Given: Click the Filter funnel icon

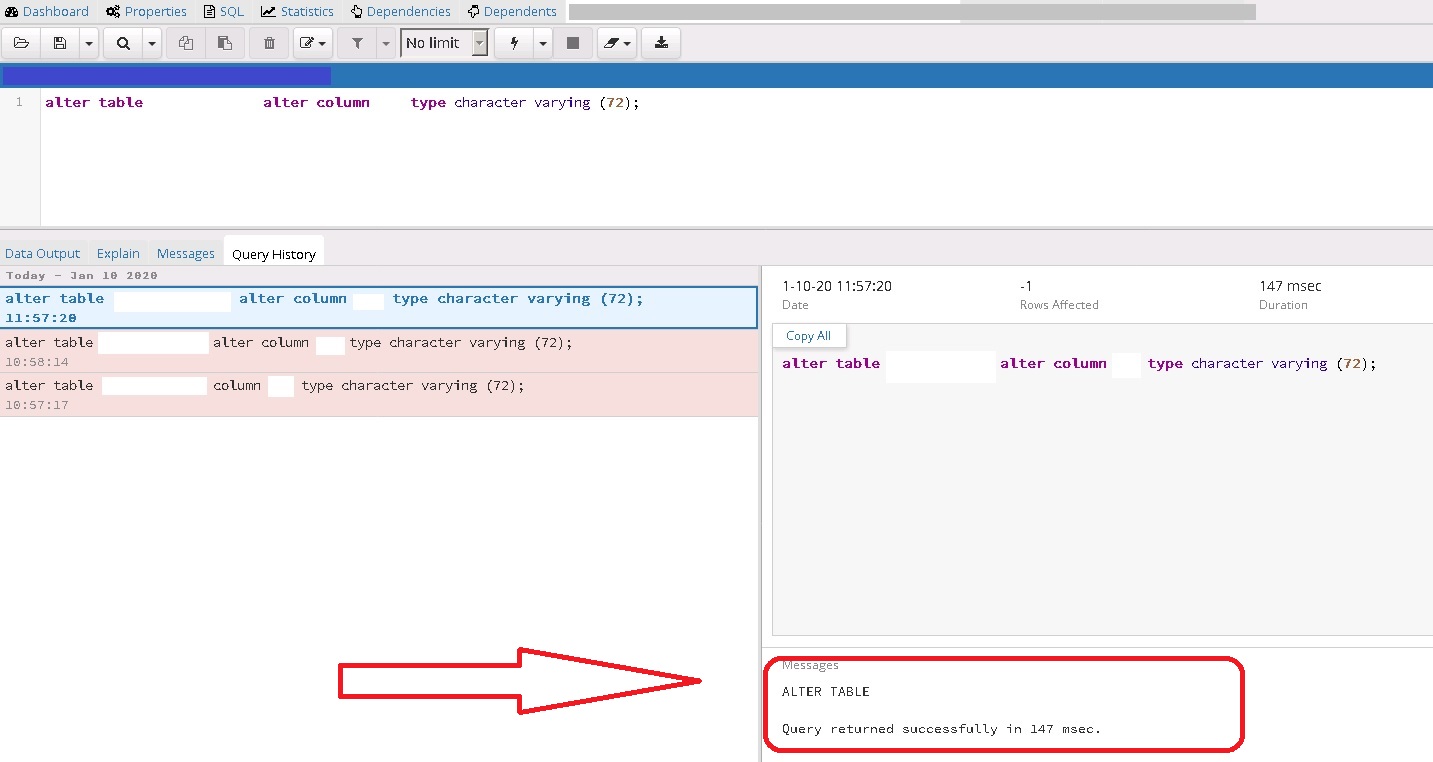Looking at the screenshot, I should pyautogui.click(x=357, y=43).
